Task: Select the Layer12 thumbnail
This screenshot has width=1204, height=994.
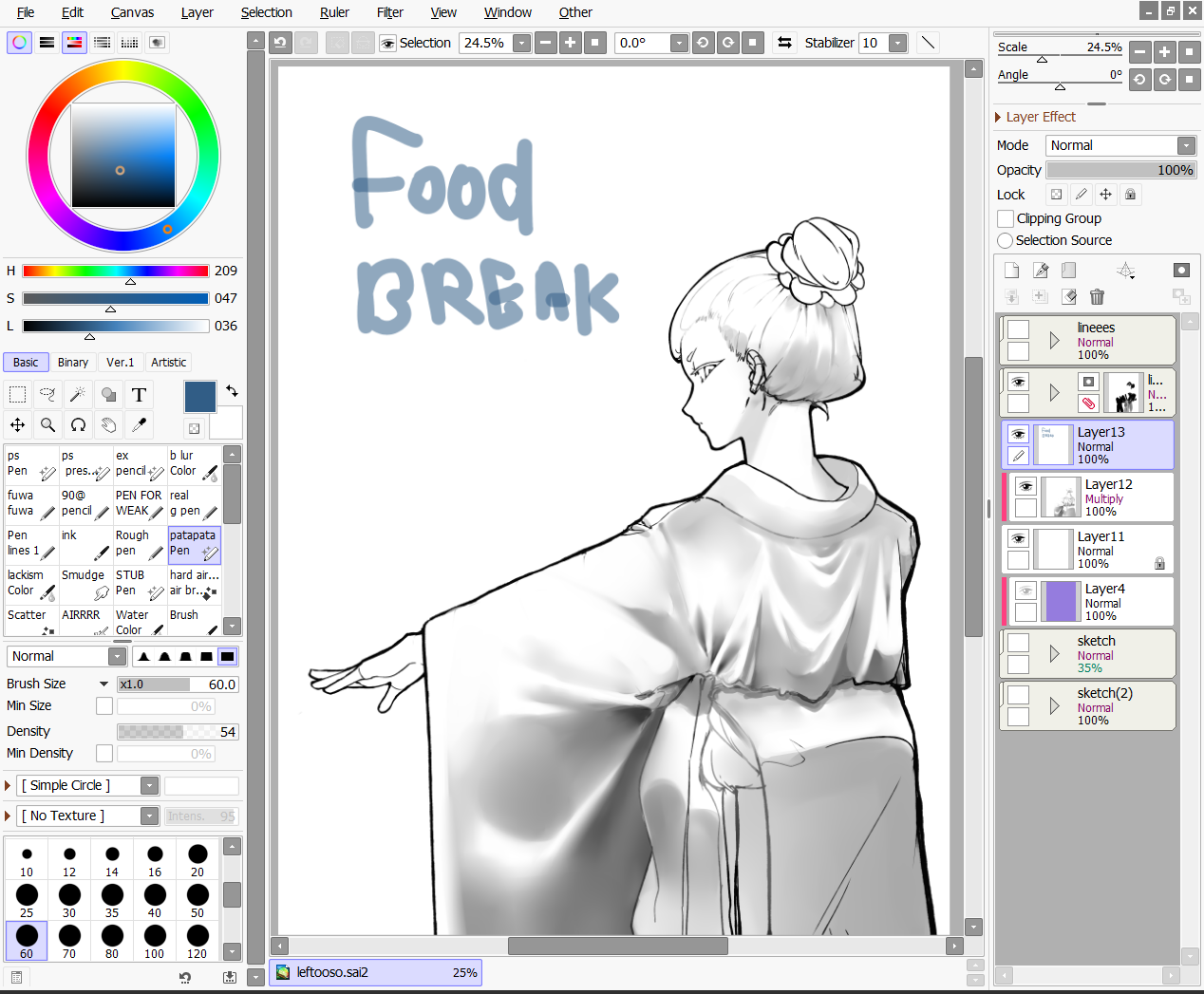Action: [x=1059, y=497]
